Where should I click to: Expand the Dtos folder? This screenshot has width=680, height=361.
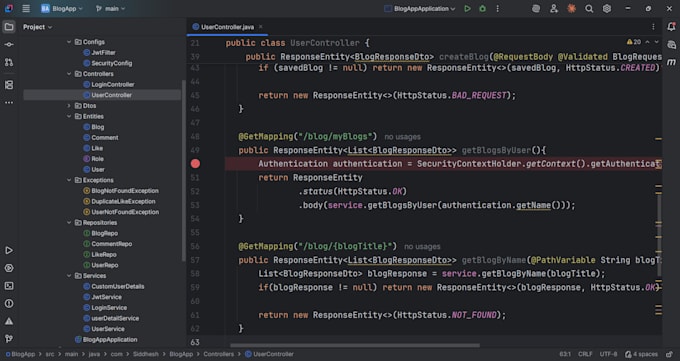69,106
